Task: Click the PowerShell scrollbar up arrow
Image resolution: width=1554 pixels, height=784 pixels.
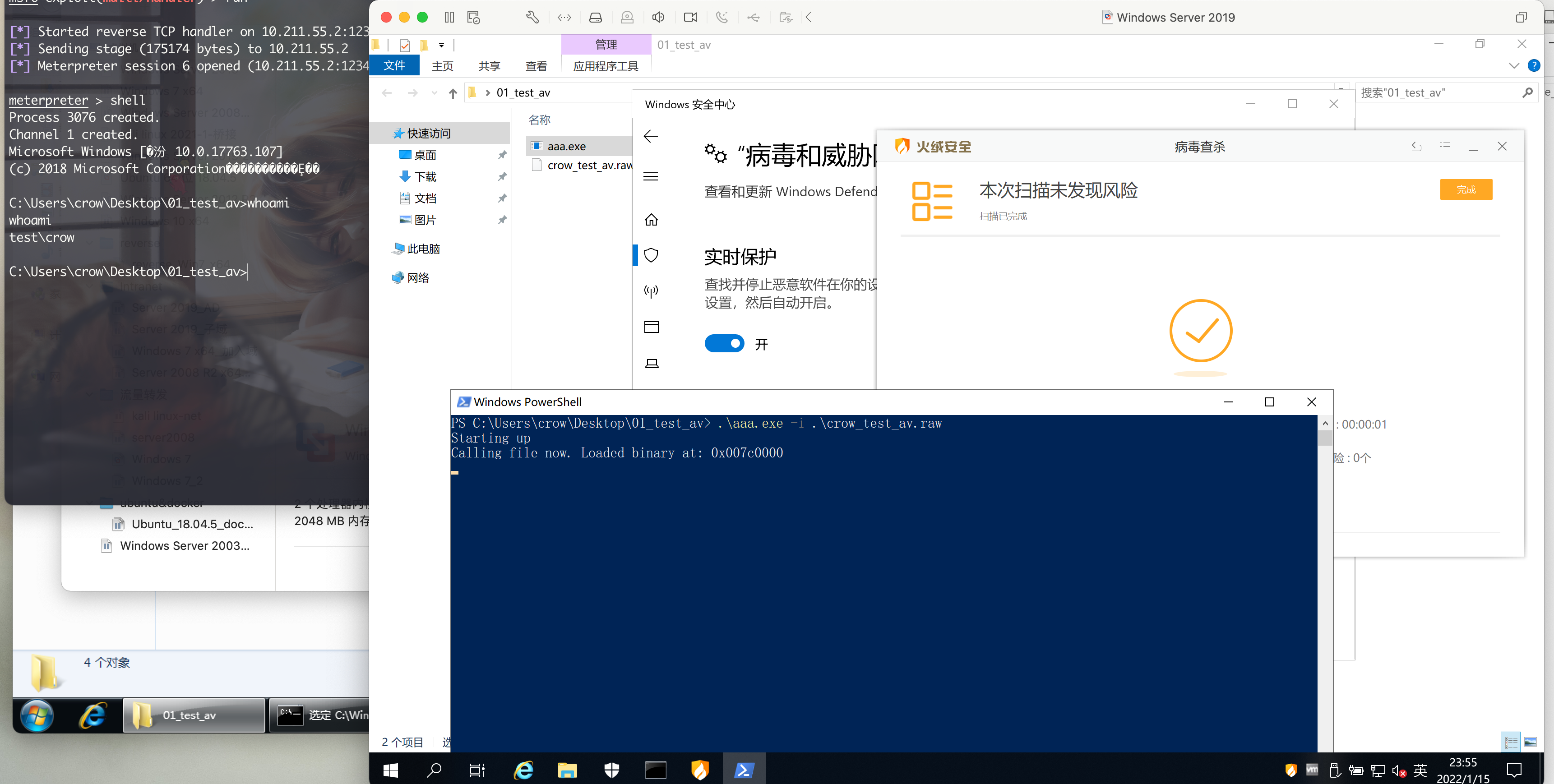Action: coord(1325,424)
